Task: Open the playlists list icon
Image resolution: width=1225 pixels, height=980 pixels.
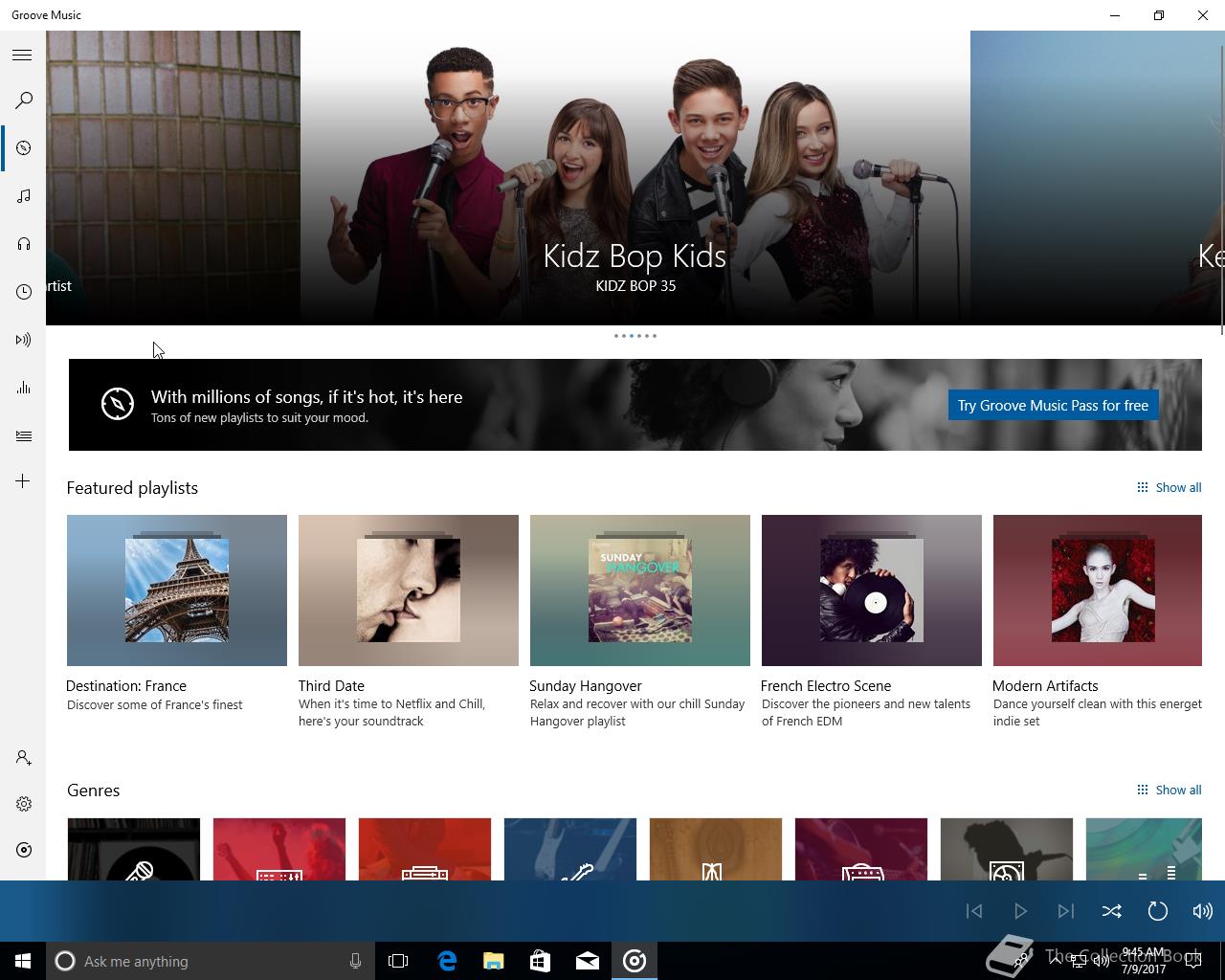Action: (x=23, y=435)
